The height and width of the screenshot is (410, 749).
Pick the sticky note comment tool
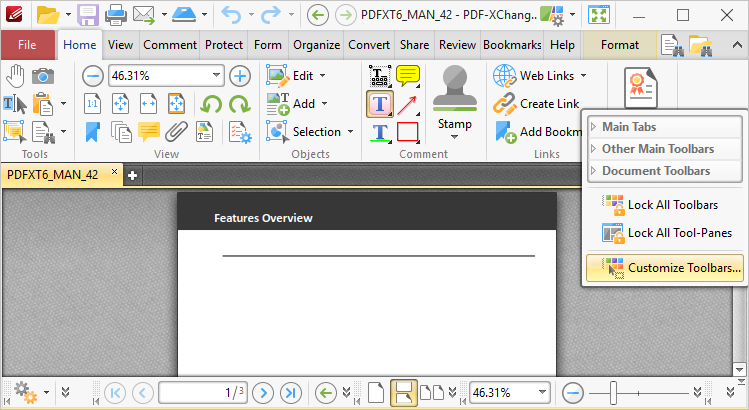(408, 76)
